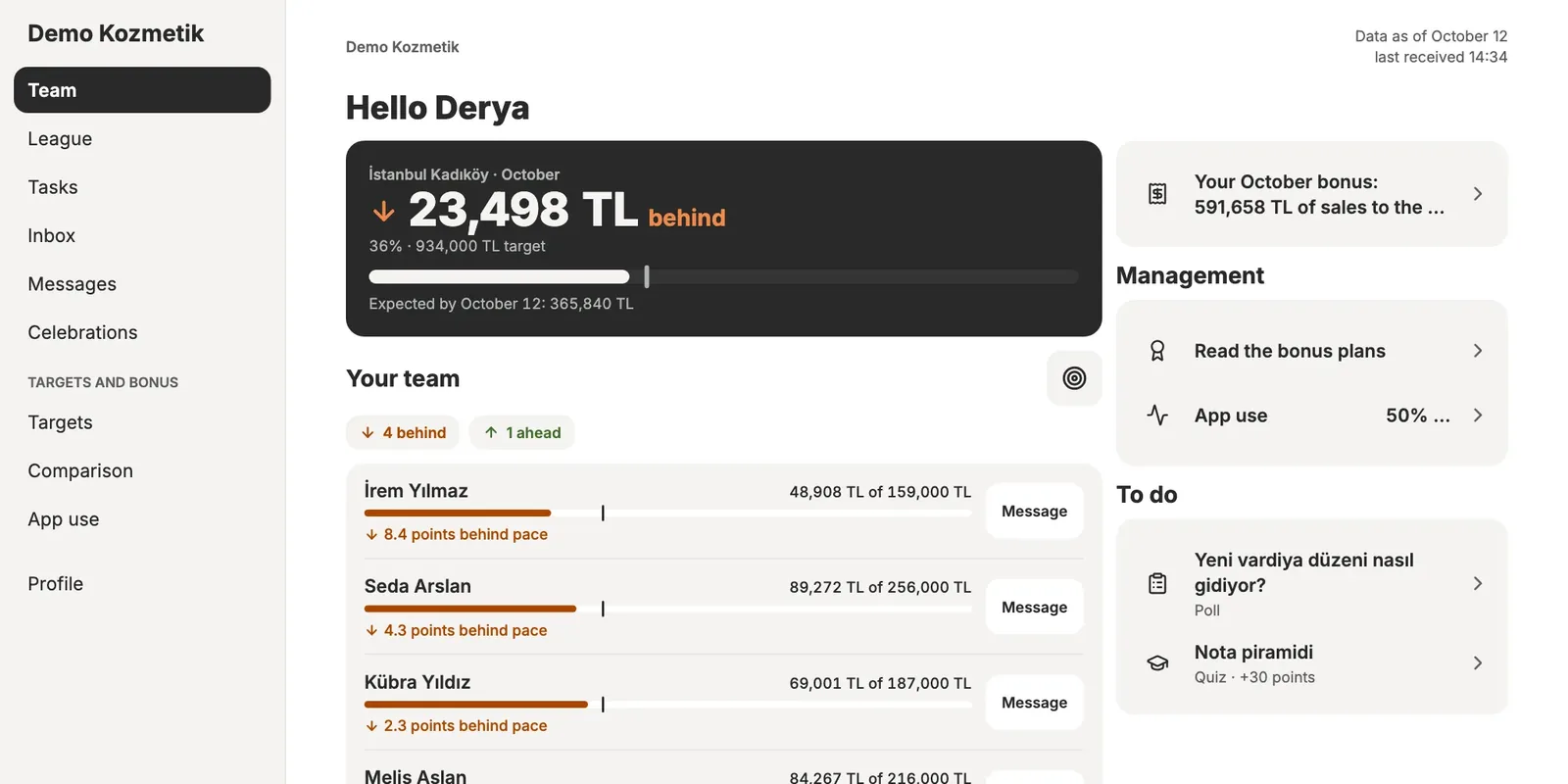The height and width of the screenshot is (784, 1568).
Task: Open 'Your October bonus' card text
Action: coord(1319,194)
